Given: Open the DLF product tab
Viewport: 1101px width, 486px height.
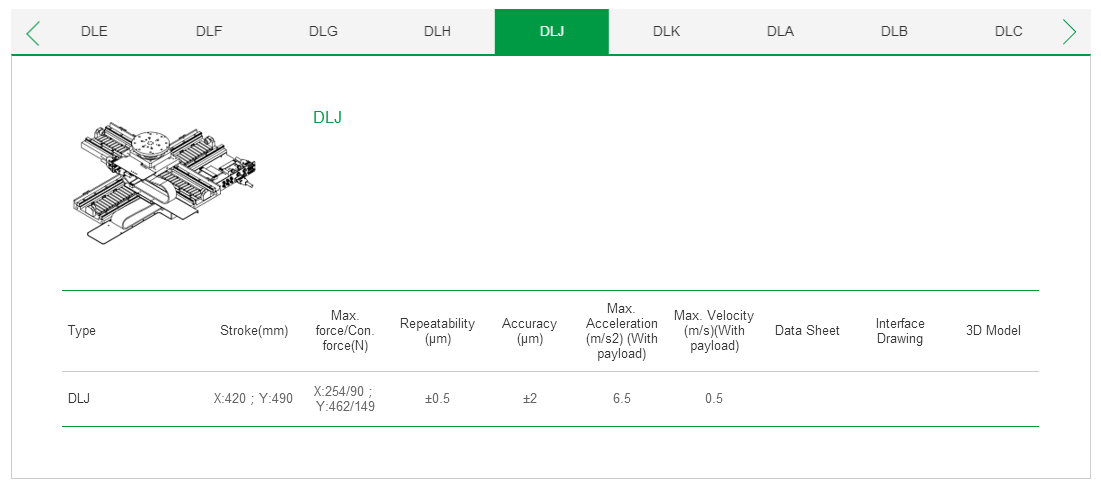Looking at the screenshot, I should (x=209, y=31).
